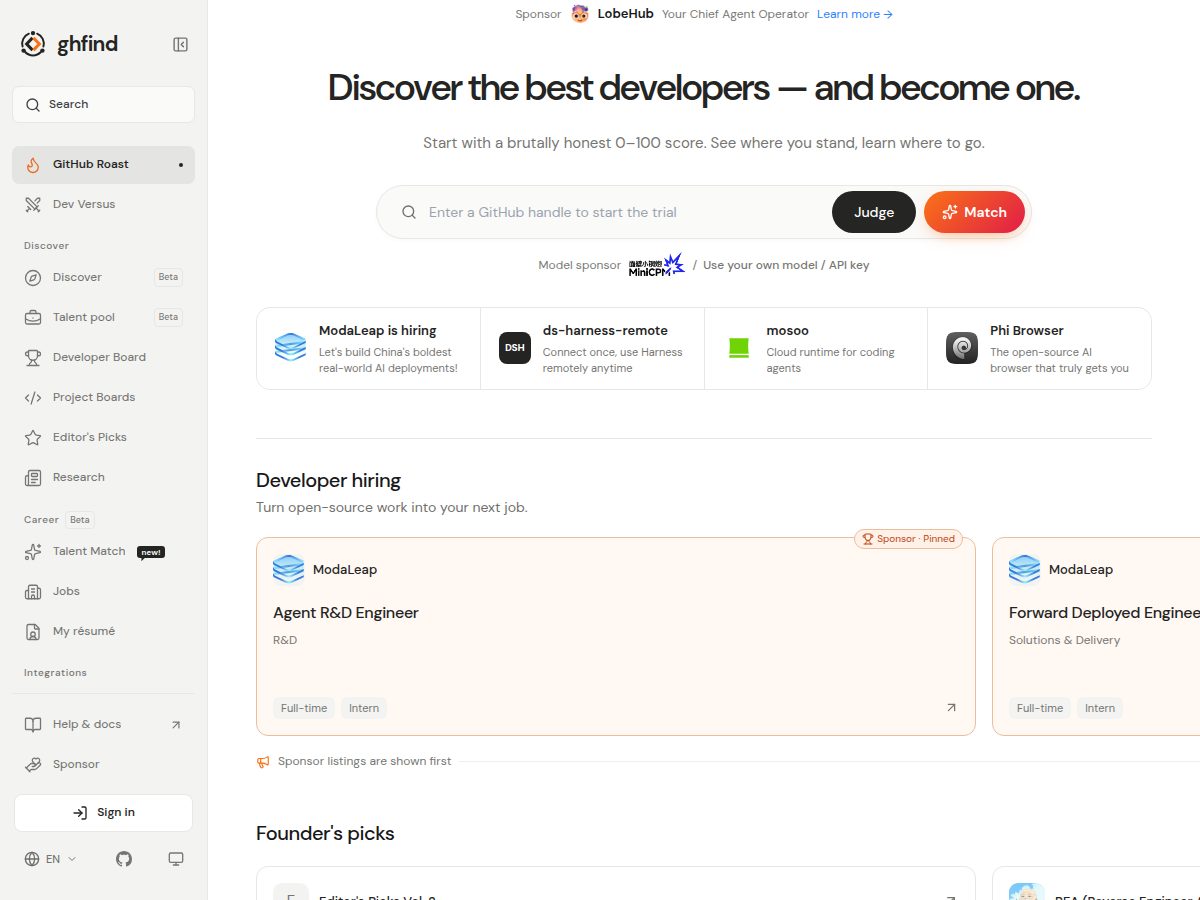Image resolution: width=1200 pixels, height=900 pixels.
Task: Click the Developer hiring heading
Action: [x=328, y=481]
